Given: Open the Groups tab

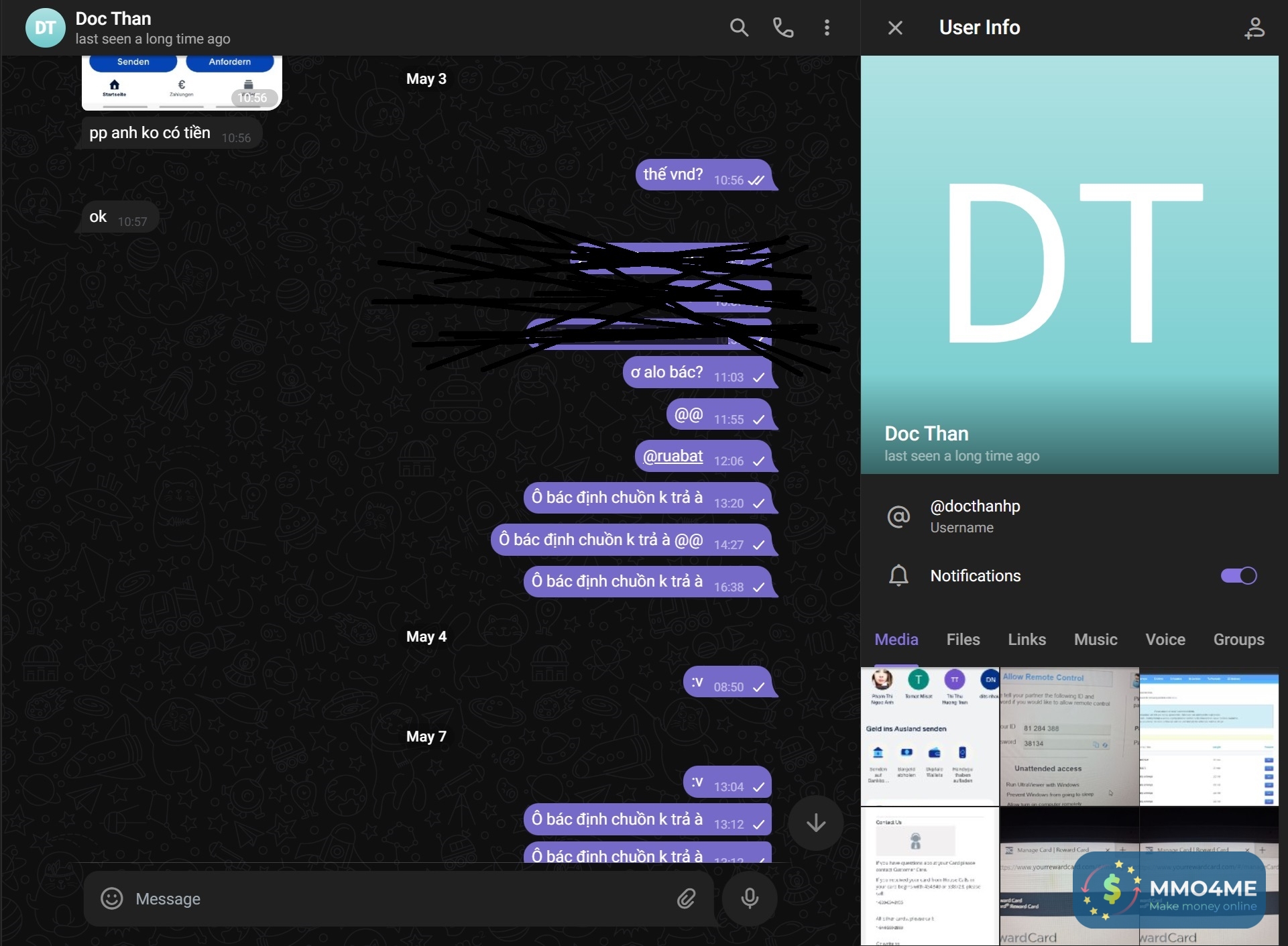Looking at the screenshot, I should [1238, 640].
